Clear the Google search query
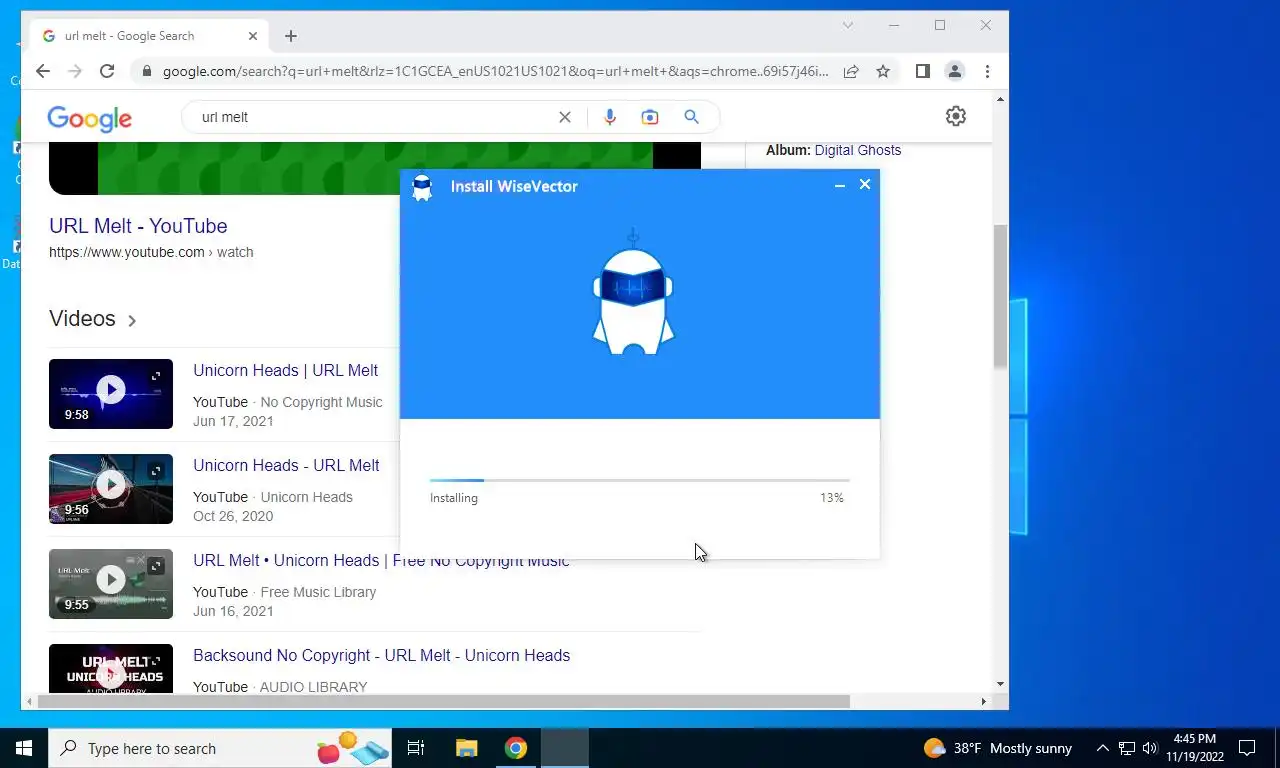This screenshot has height=768, width=1280. click(x=565, y=117)
